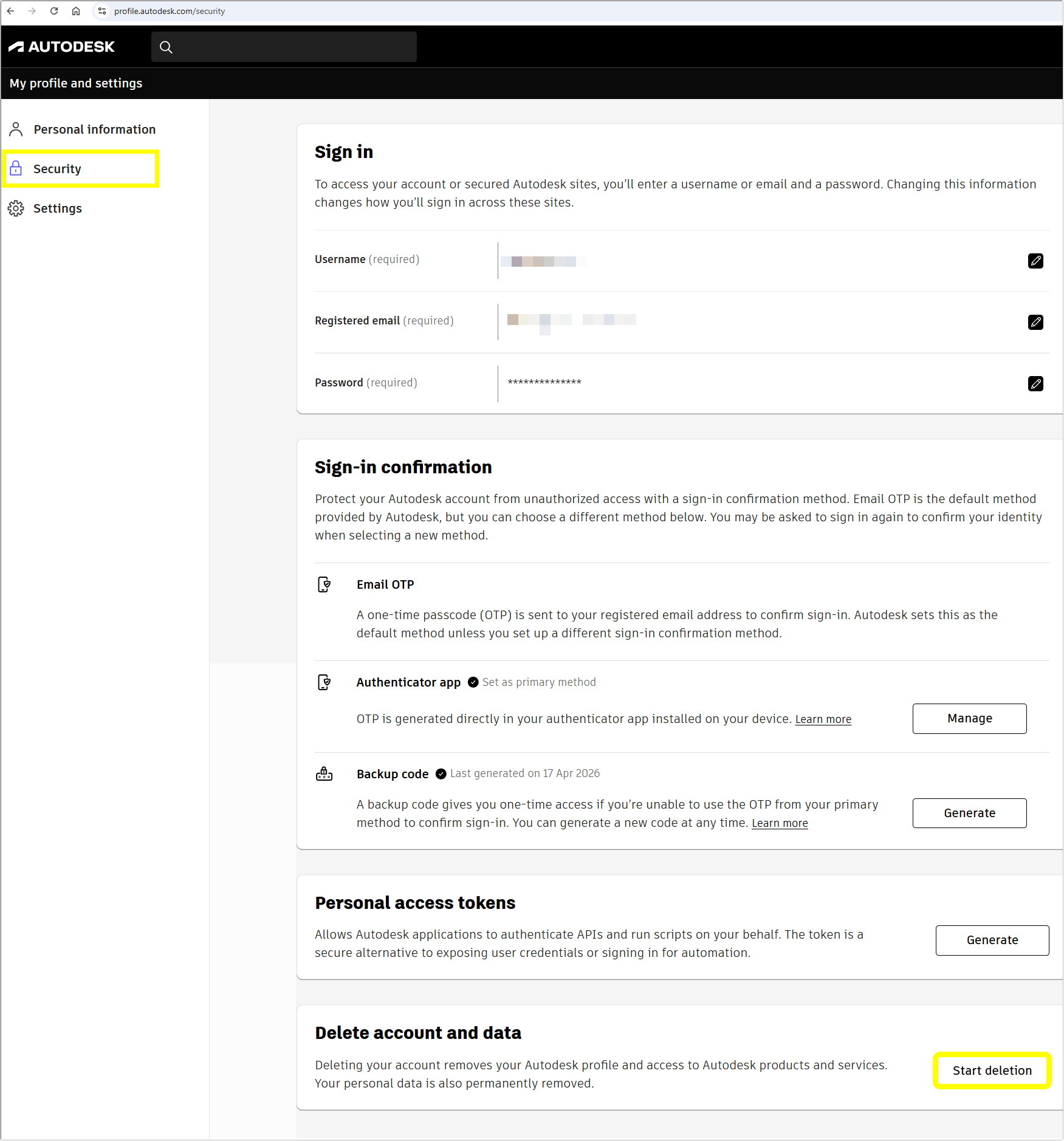Click the Authenticator app shield icon
The image size is (1064, 1141).
[324, 682]
